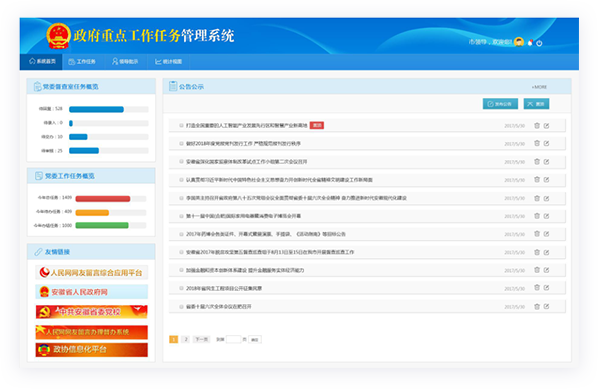598x389 pixels.
Task: Edit the 第十一届中国(合肥) announcement
Action: pos(547,216)
